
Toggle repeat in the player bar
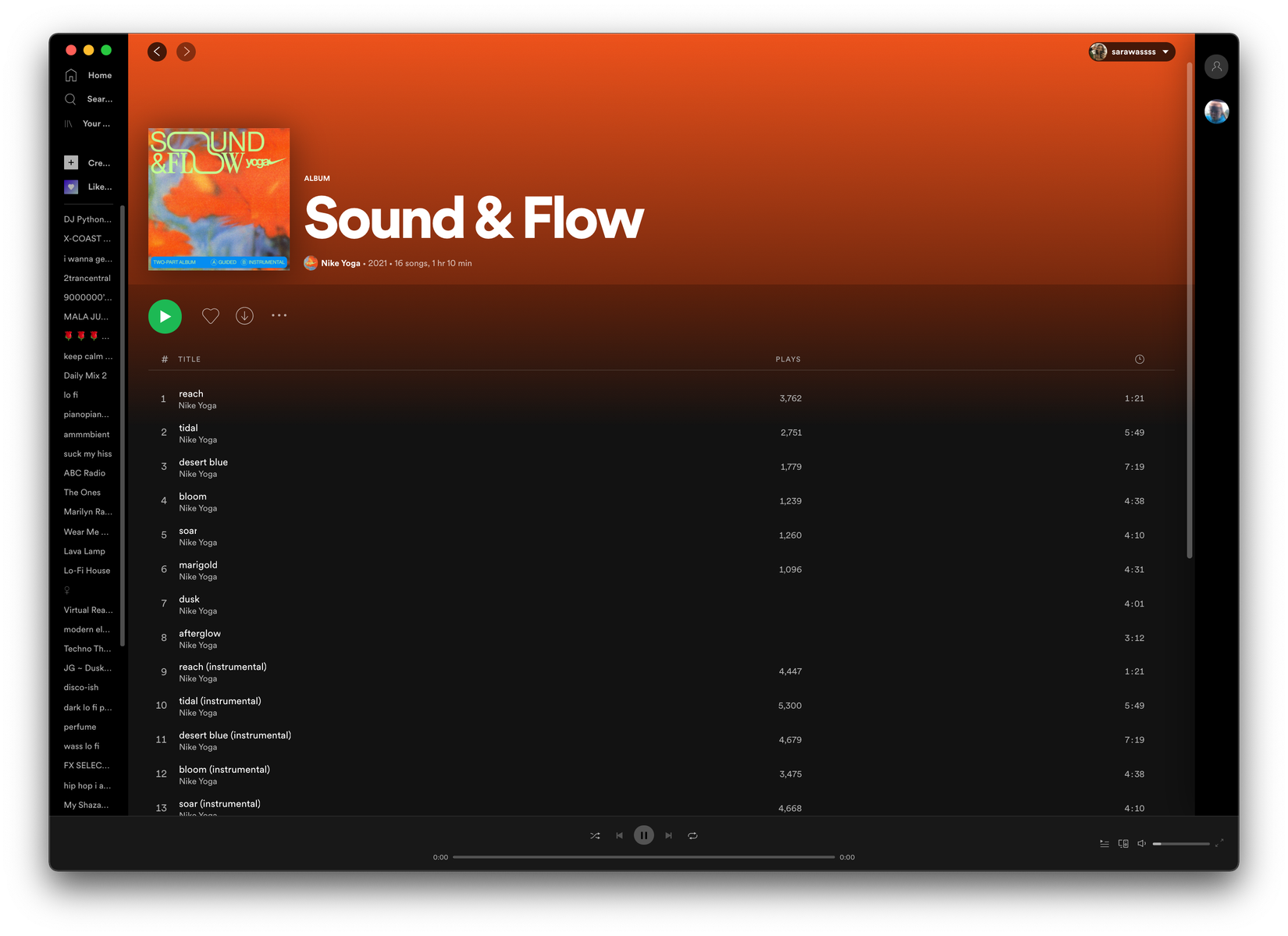tap(692, 835)
